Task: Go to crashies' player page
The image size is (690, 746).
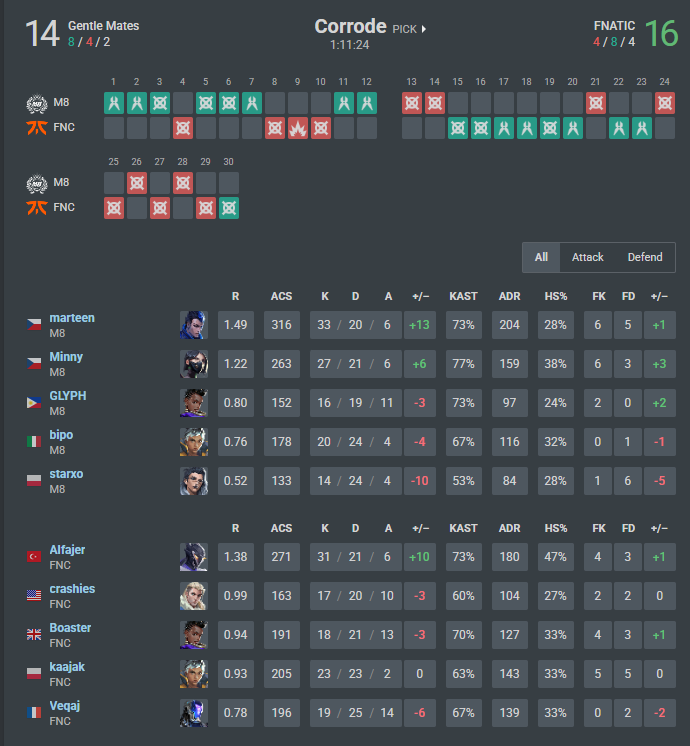Action: coord(72,589)
